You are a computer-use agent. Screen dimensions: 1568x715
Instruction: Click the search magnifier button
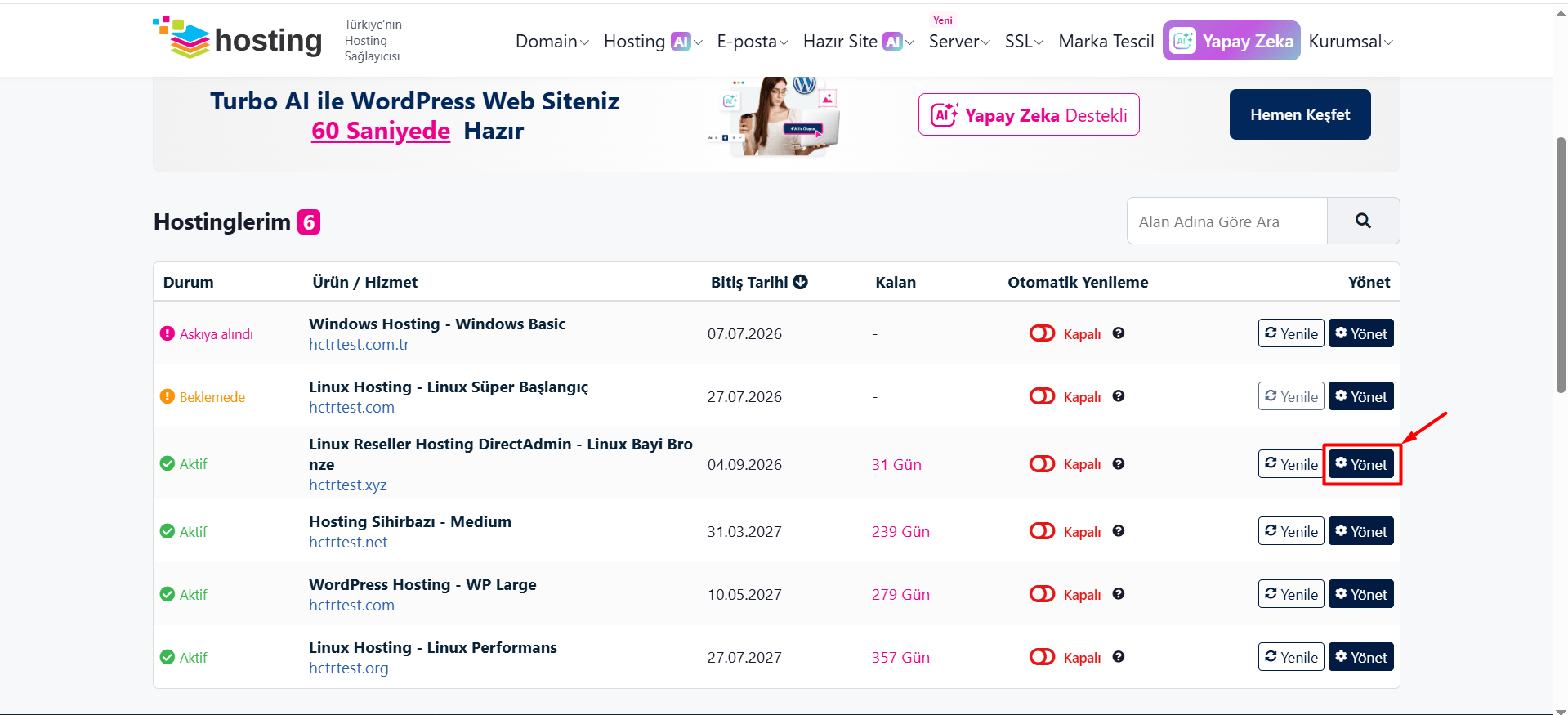click(1363, 221)
